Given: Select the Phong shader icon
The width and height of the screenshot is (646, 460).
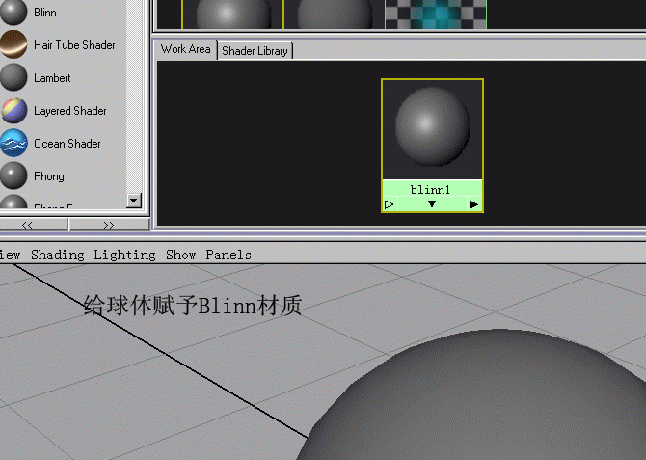Looking at the screenshot, I should (x=14, y=176).
